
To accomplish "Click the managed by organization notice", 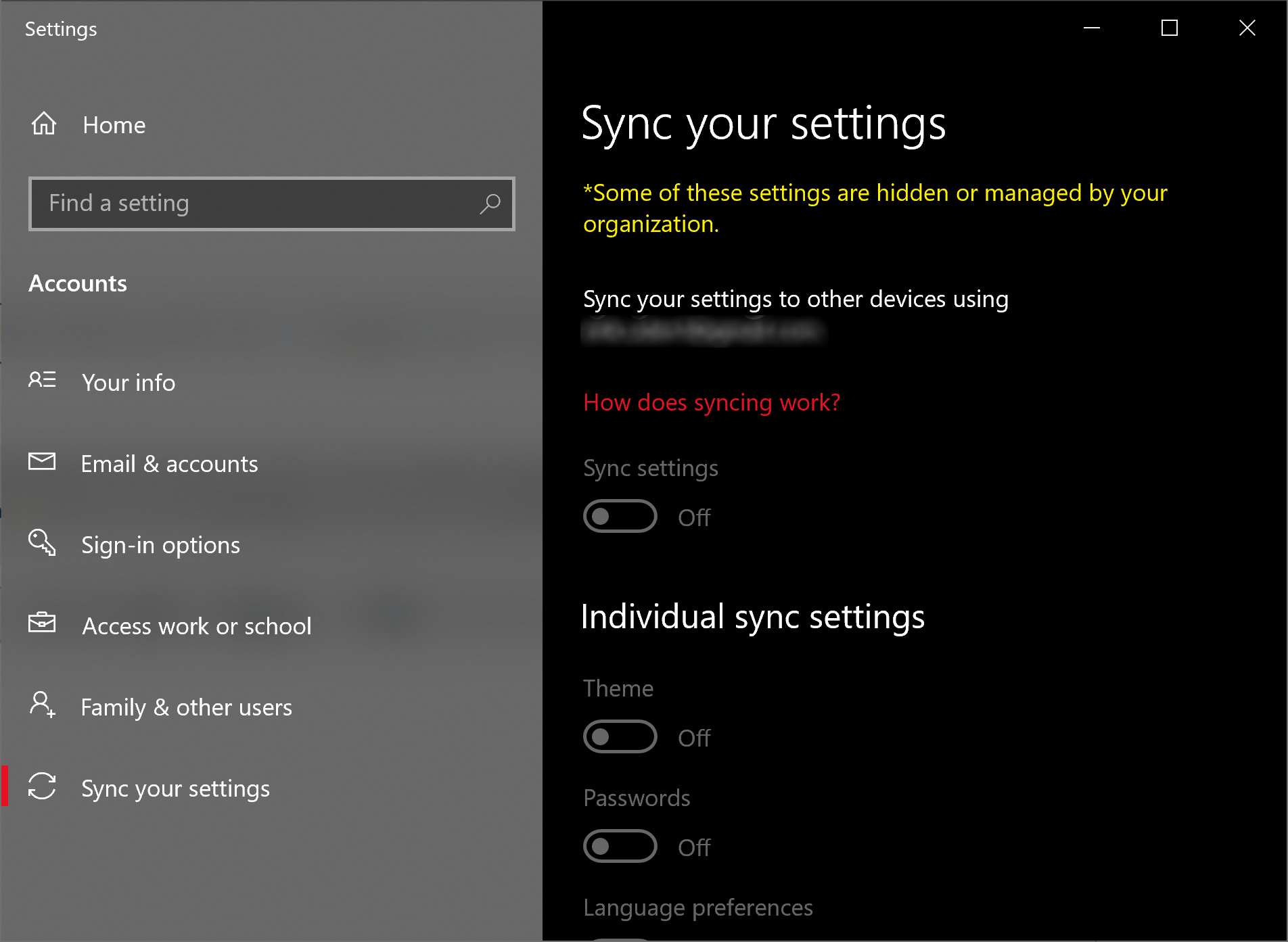I will [875, 208].
